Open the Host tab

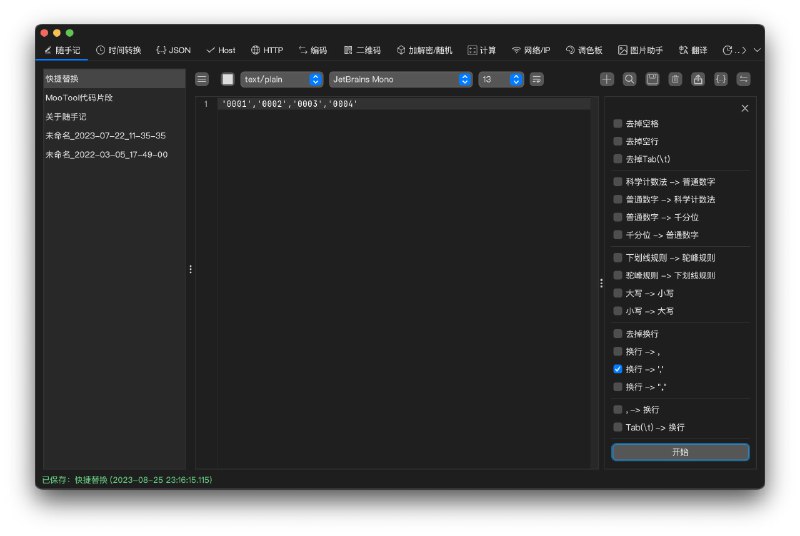point(220,50)
